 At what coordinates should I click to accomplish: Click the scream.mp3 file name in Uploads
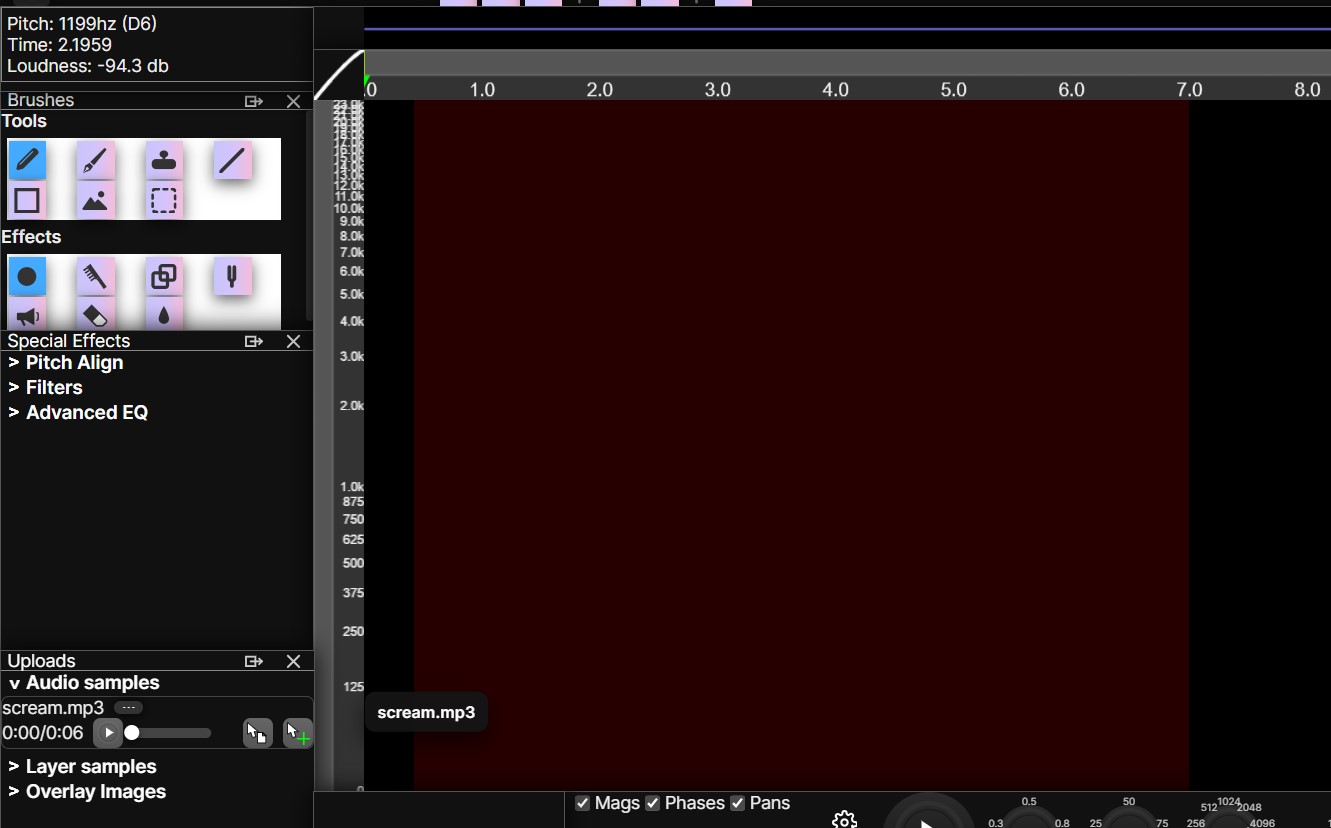click(x=53, y=708)
